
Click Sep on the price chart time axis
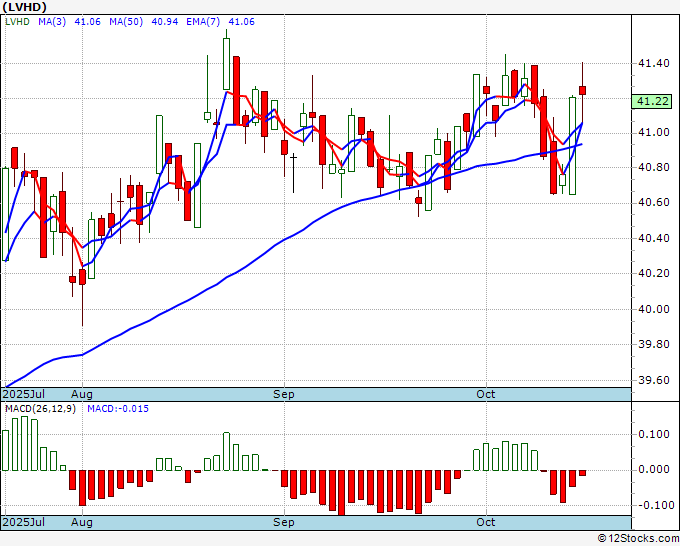tap(284, 394)
